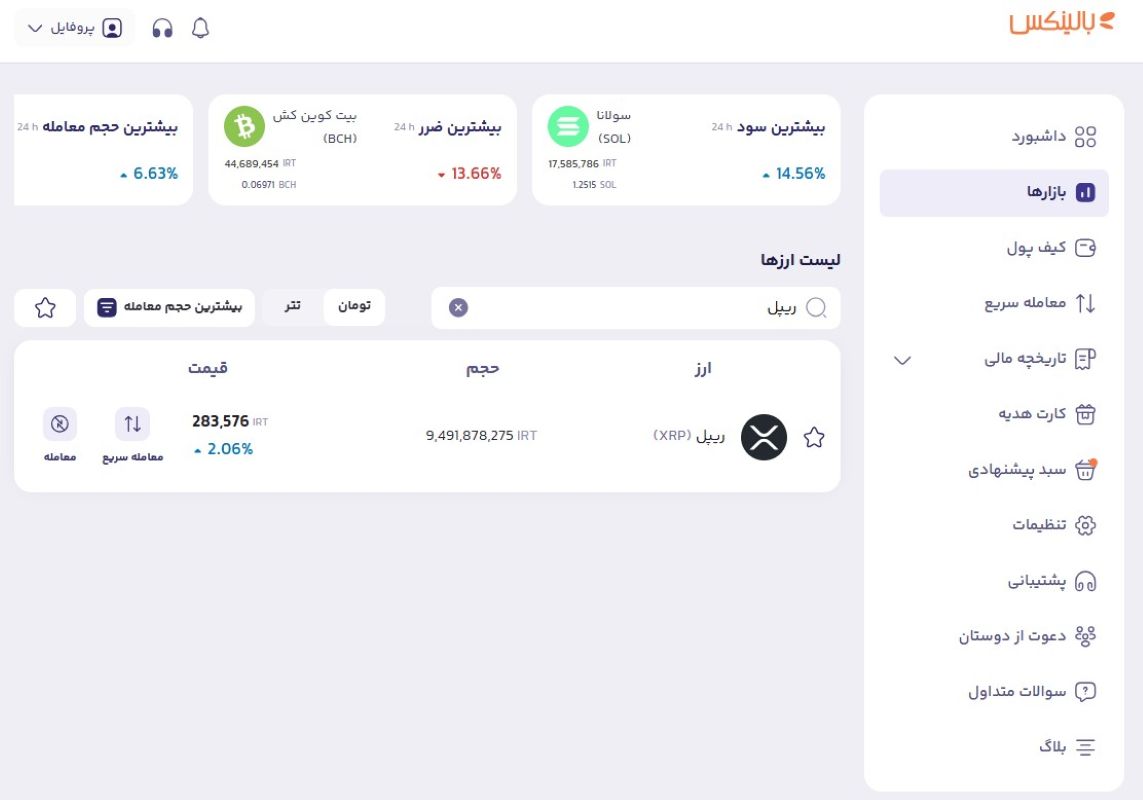Switch to تومان currency tab
Viewport: 1143px width, 800px height.
354,306
